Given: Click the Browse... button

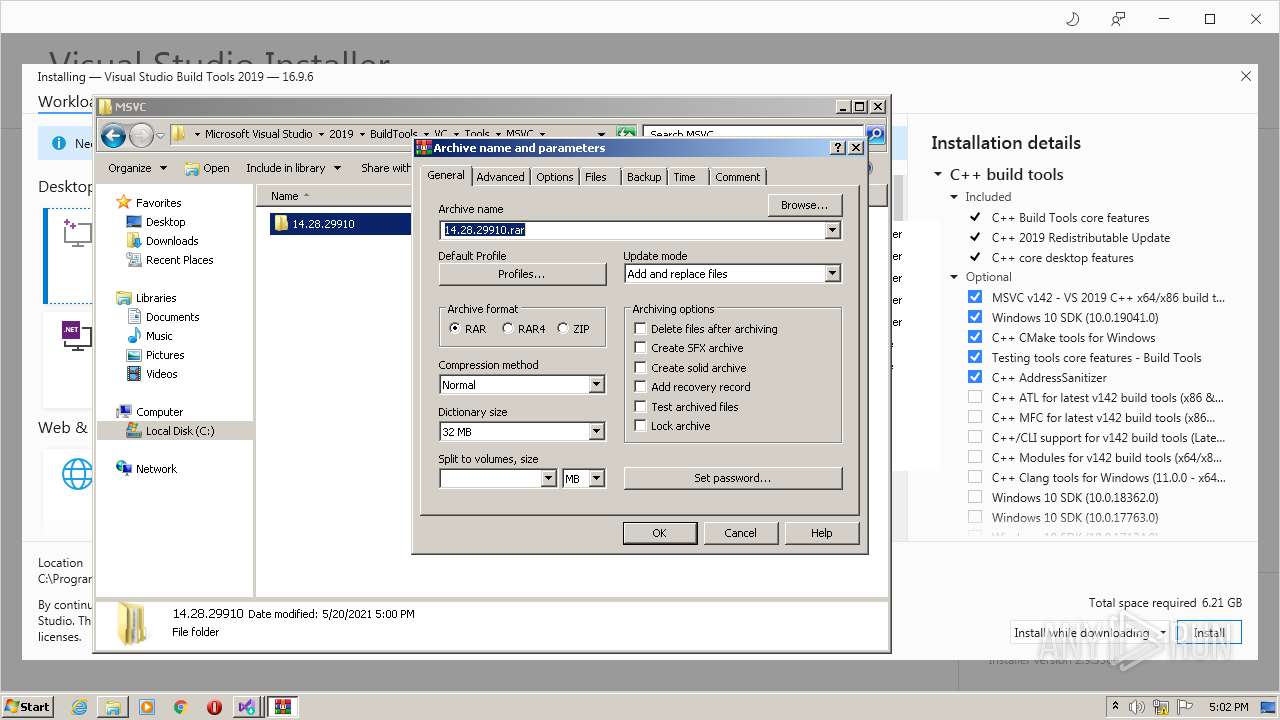Looking at the screenshot, I should (x=805, y=205).
